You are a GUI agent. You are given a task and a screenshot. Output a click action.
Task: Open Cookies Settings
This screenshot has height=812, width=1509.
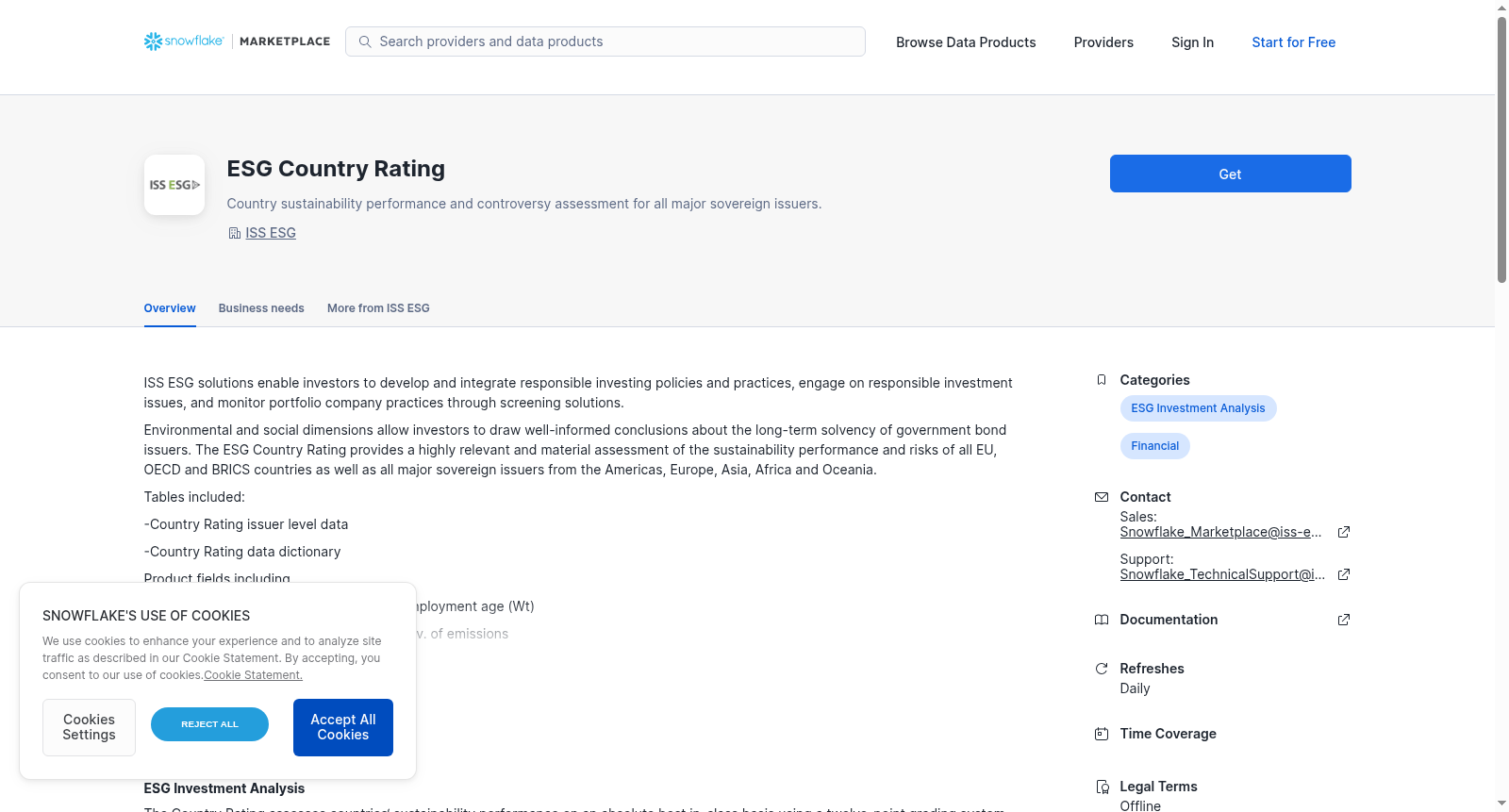pos(89,727)
